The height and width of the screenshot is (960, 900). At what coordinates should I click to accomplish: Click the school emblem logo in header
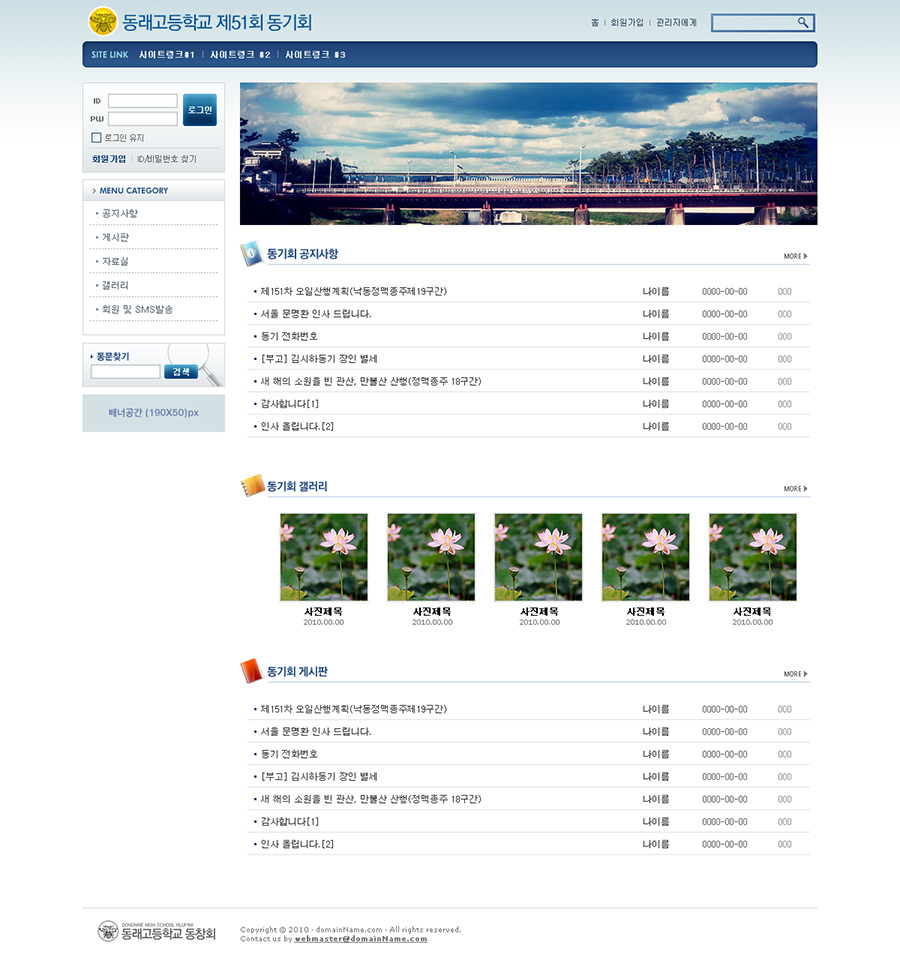coord(103,21)
